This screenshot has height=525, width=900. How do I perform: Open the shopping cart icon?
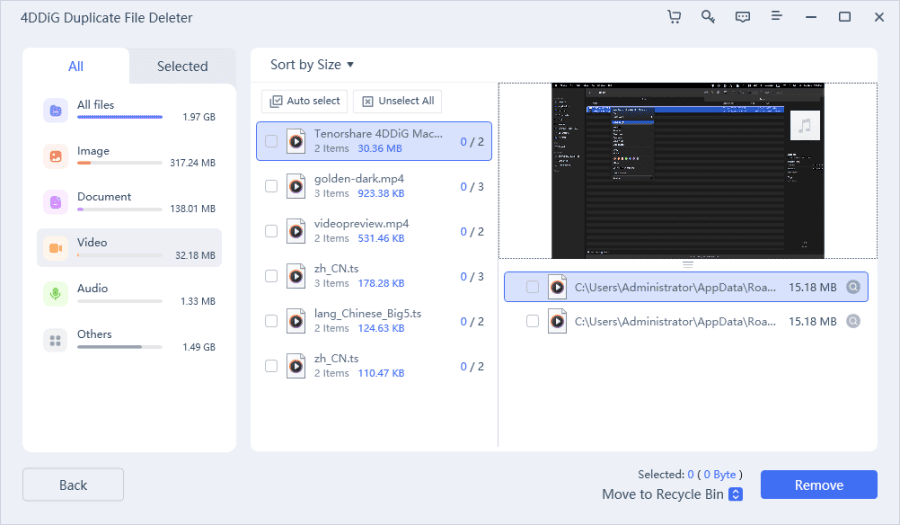point(674,17)
